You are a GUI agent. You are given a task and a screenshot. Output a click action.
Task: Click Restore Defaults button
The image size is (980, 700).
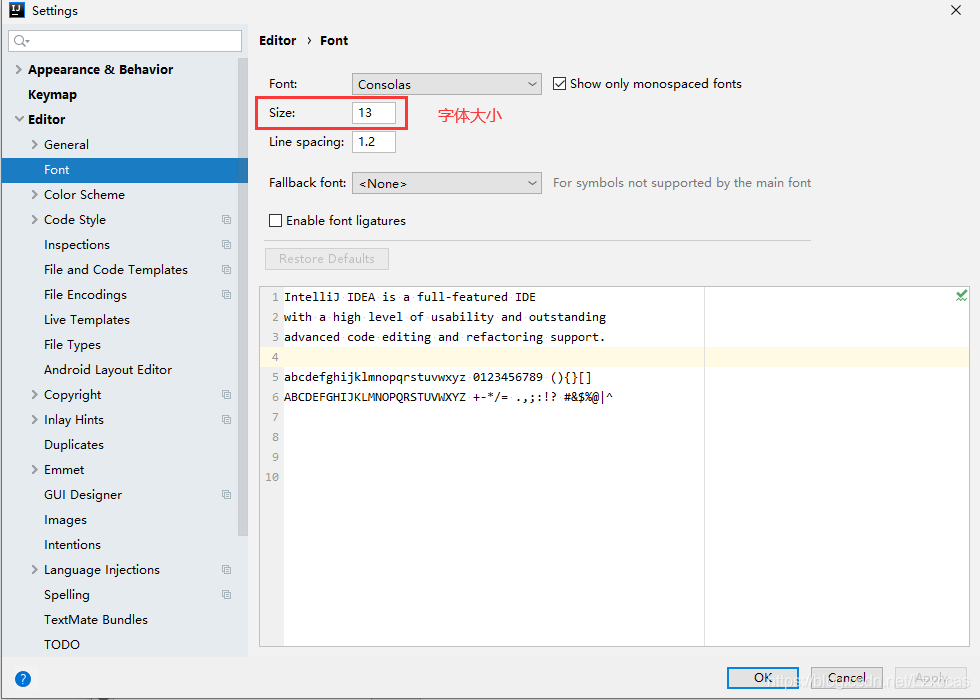[327, 259]
